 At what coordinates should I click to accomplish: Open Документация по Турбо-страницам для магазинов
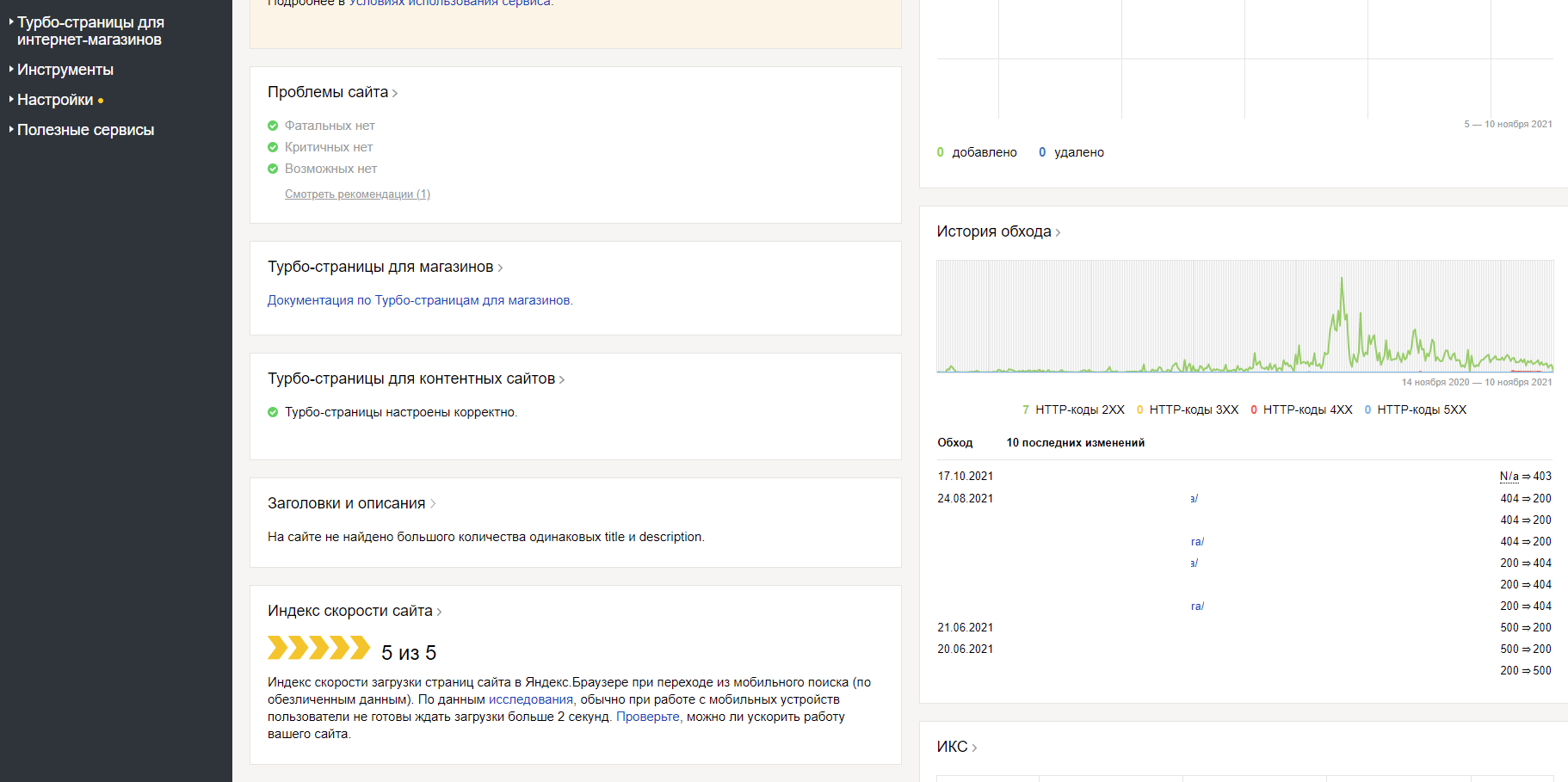[419, 300]
